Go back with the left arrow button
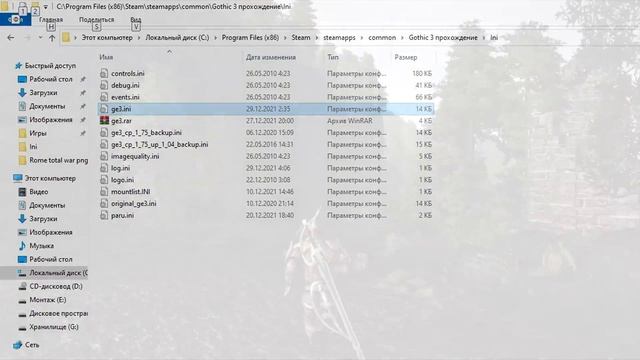640x360 pixels. click(x=11, y=38)
